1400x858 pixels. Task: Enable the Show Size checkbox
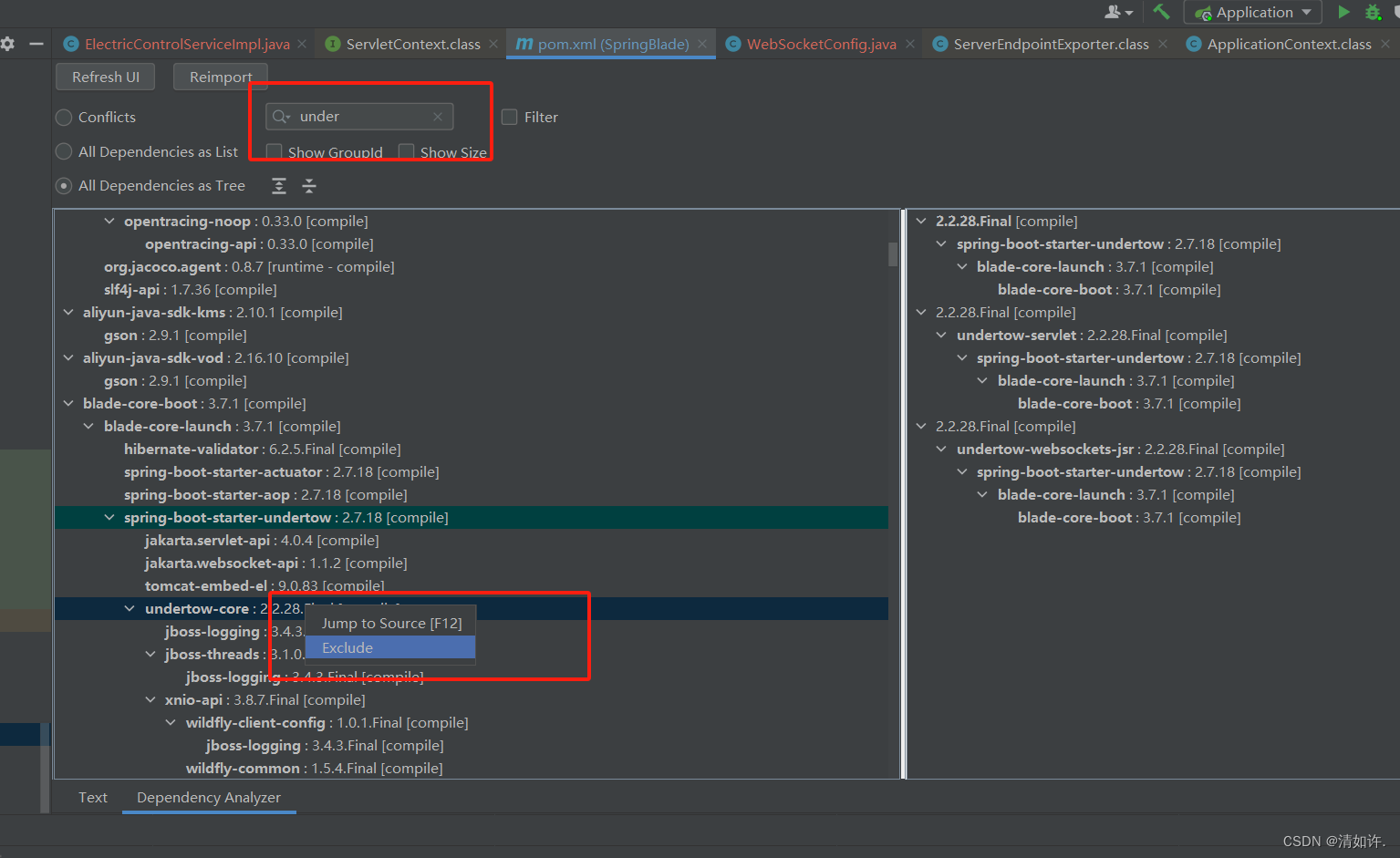[405, 150]
